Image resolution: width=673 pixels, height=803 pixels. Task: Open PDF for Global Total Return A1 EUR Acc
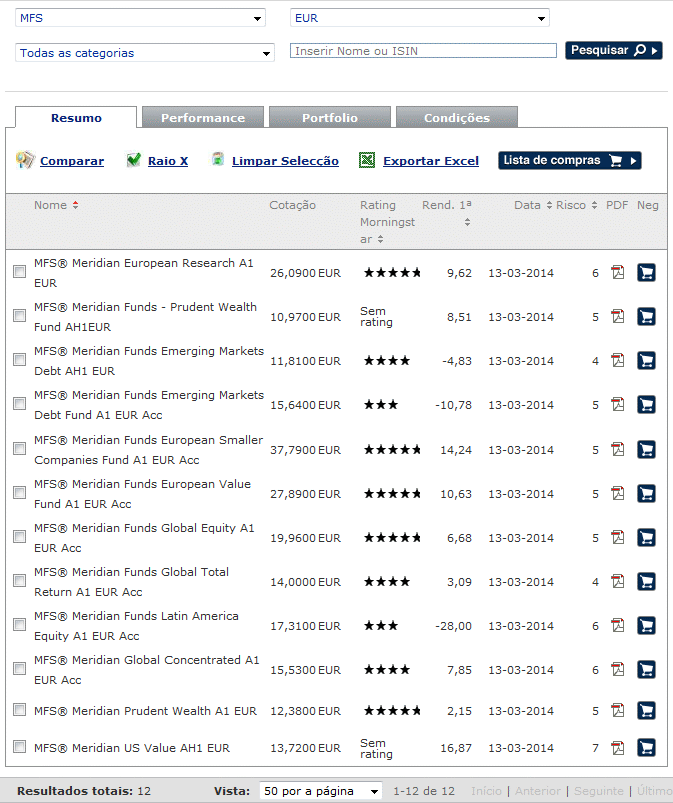click(618, 582)
